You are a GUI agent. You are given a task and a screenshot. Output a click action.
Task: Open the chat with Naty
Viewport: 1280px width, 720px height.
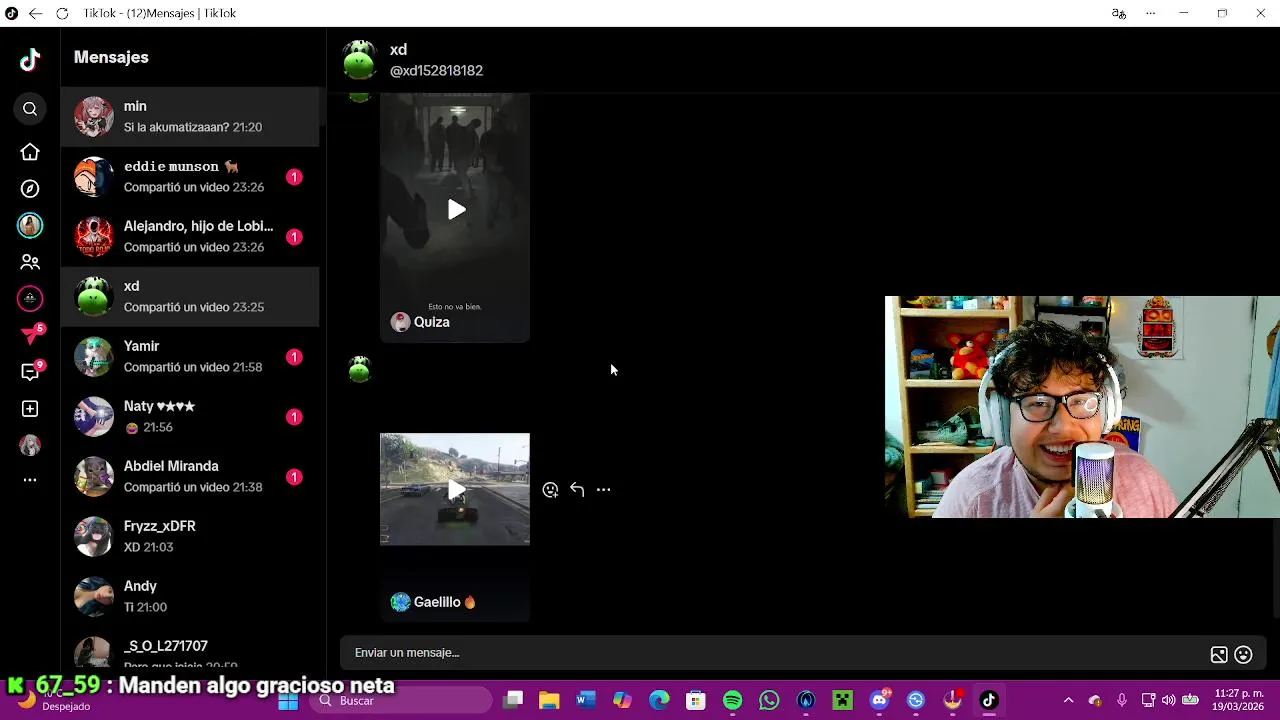click(190, 417)
